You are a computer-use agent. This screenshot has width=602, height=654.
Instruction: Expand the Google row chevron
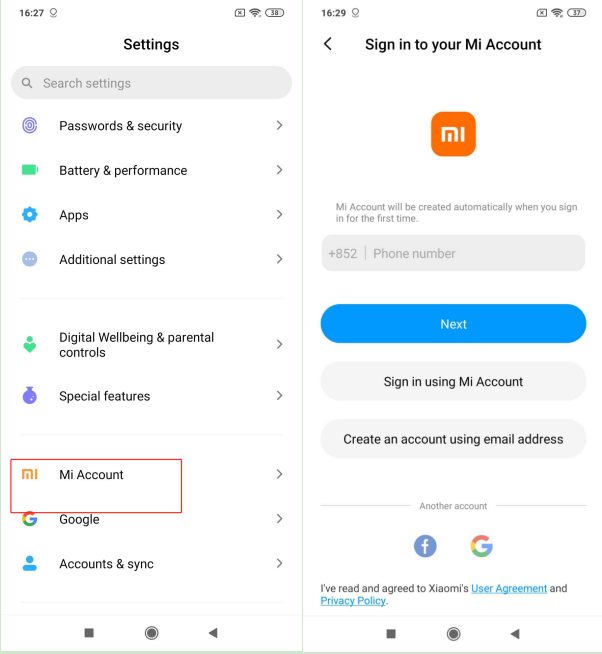tap(280, 518)
